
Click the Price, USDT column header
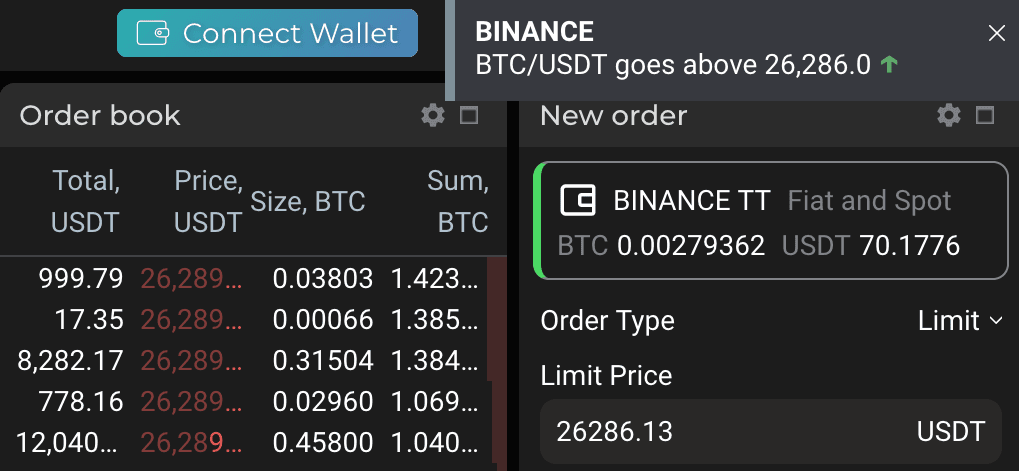pyautogui.click(x=209, y=202)
